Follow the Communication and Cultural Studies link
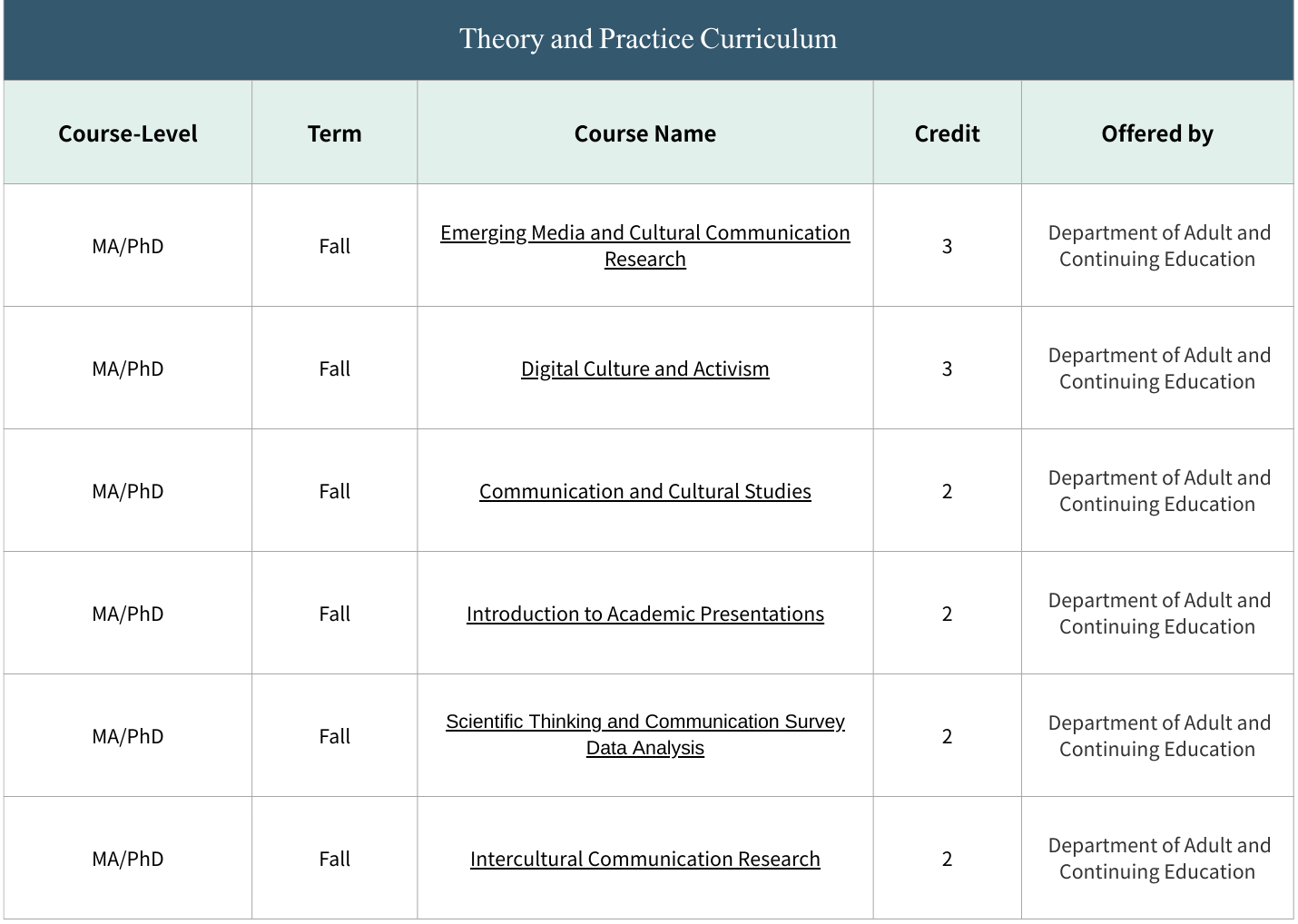Screen dimensions: 1298x924 pyautogui.click(x=644, y=492)
